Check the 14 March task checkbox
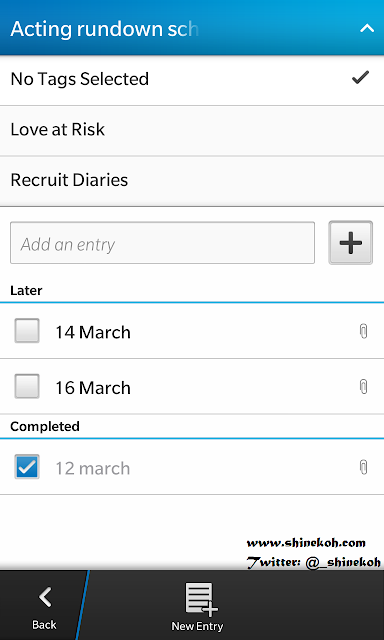This screenshot has width=384, height=640. click(27, 331)
